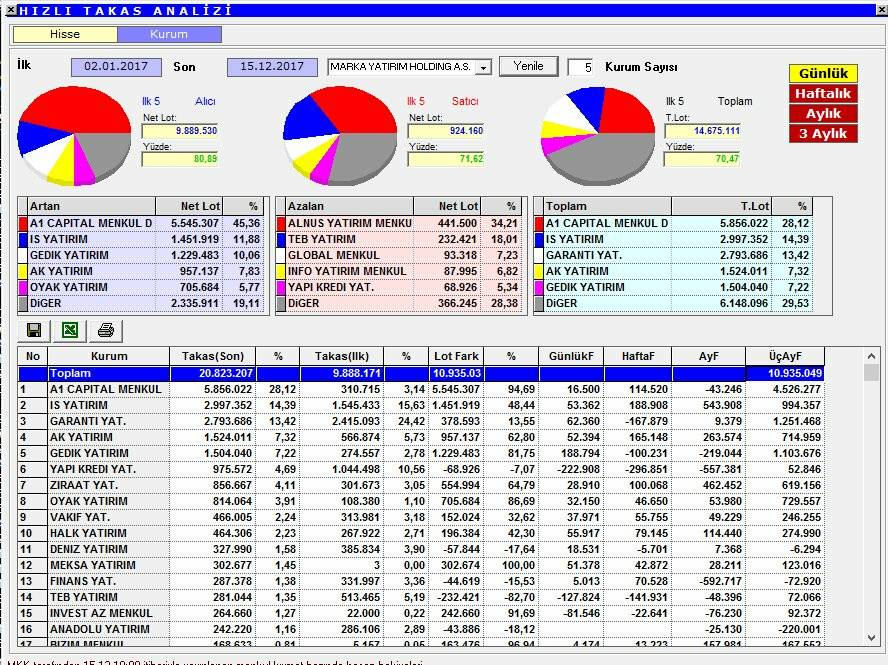
Task: Click the Net Lot value 9.889.530
Action: (179, 131)
